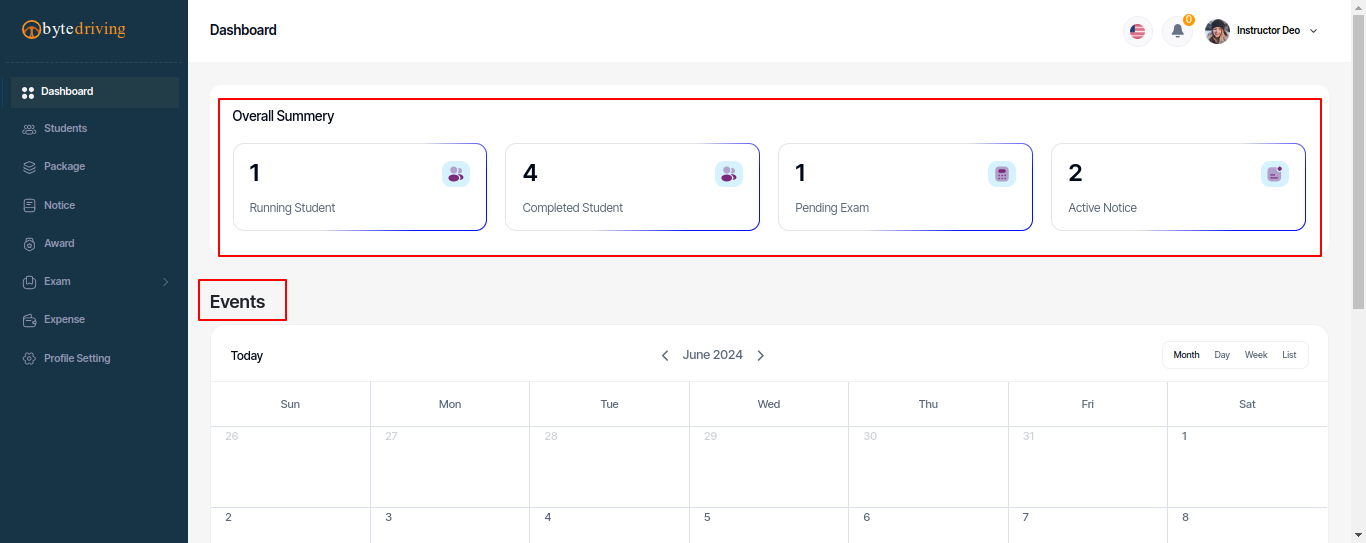Expand the Exam submenu arrow
The width and height of the screenshot is (1366, 543).
pos(166,282)
